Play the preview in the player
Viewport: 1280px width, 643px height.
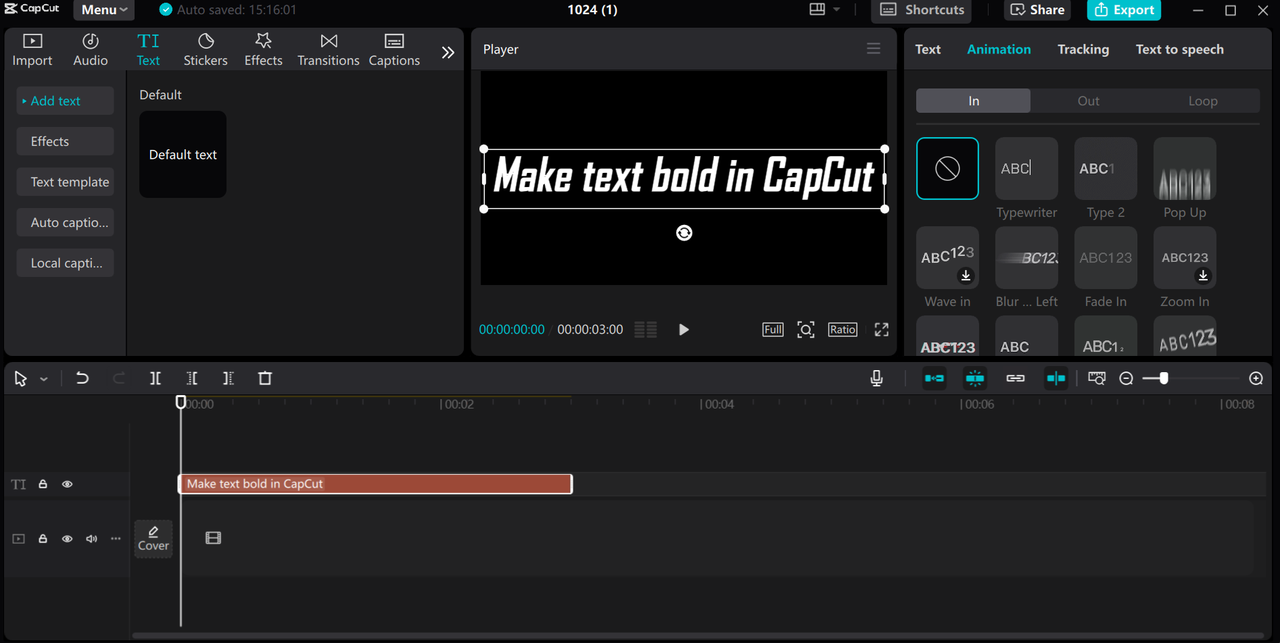coord(684,329)
